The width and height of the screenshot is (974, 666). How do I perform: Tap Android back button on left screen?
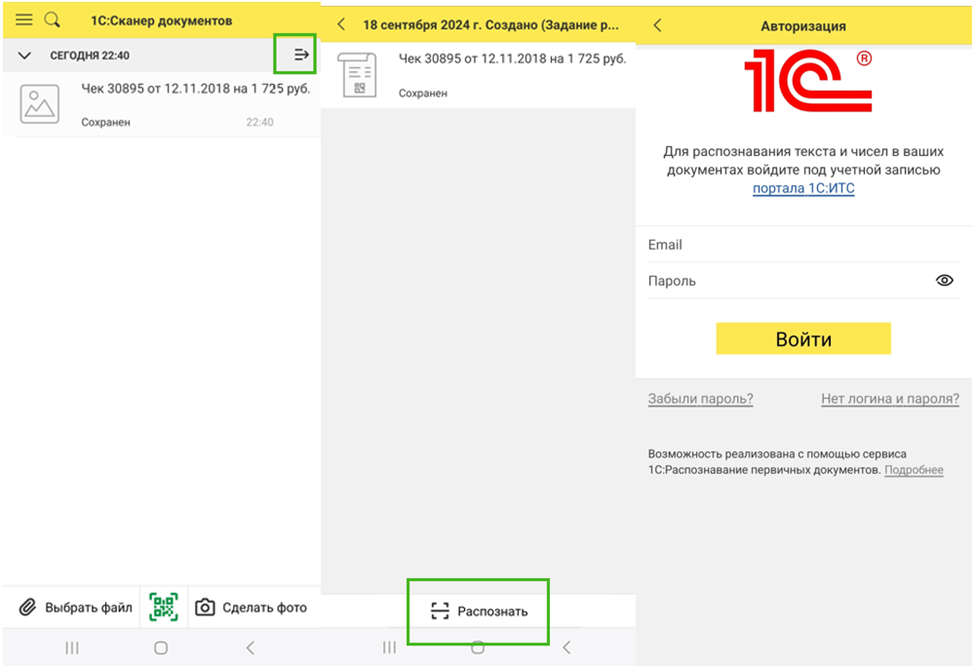coord(250,648)
